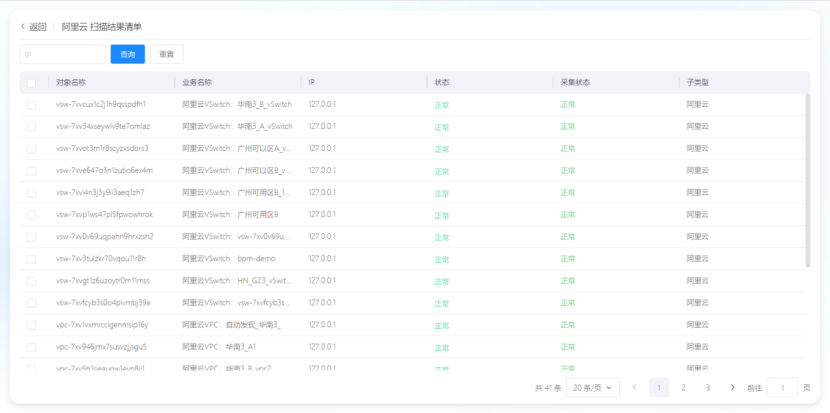The width and height of the screenshot is (830, 413).
Task: Click object name vsw-7xv3tulzkr70vqou11r8h
Action: click(101, 258)
